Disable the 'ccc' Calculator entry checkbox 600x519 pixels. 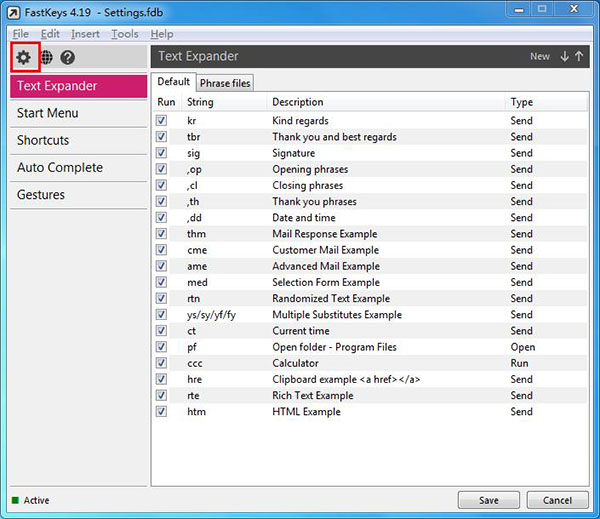pyautogui.click(x=162, y=363)
